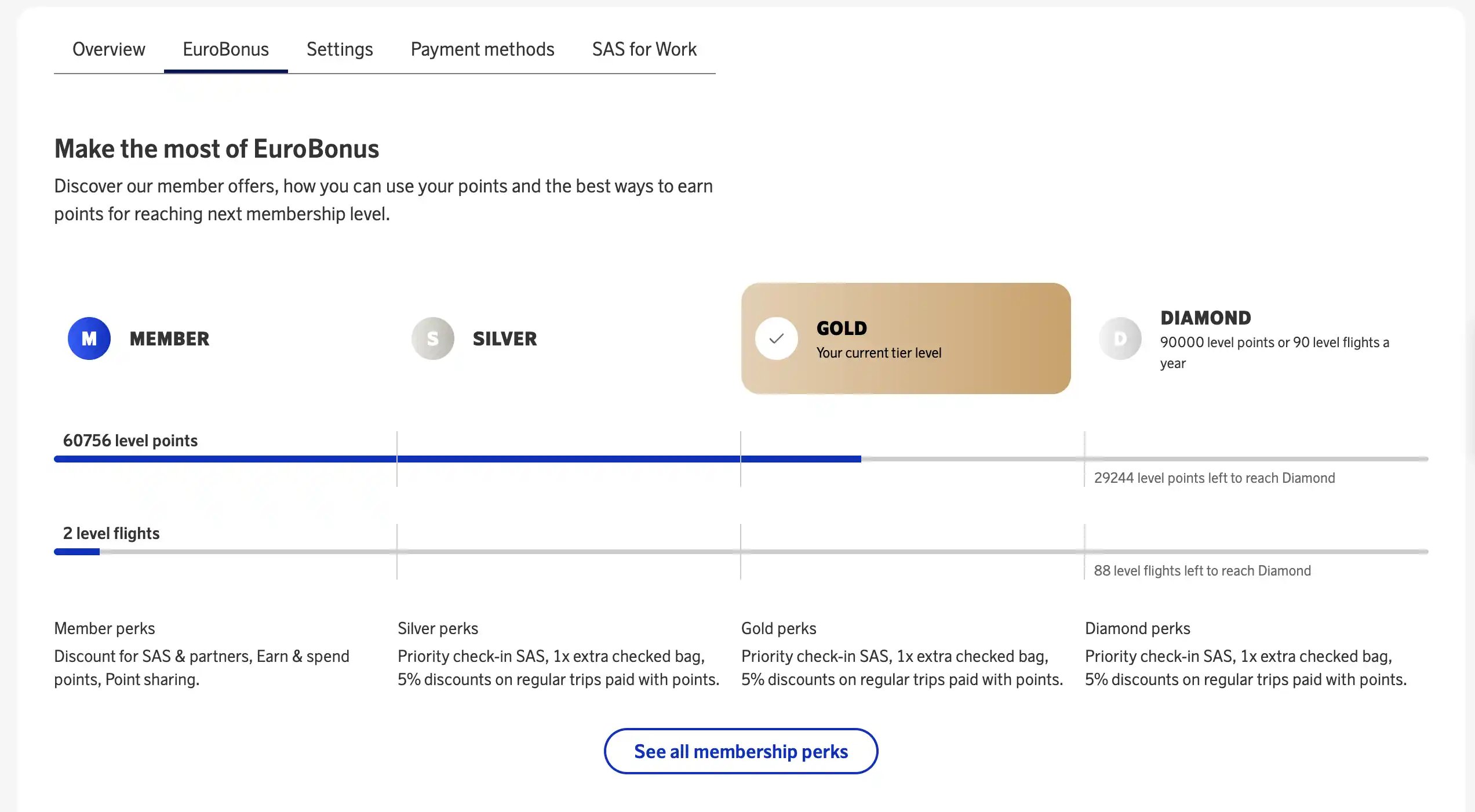
Task: Click the MEMBER tier label
Action: 169,339
